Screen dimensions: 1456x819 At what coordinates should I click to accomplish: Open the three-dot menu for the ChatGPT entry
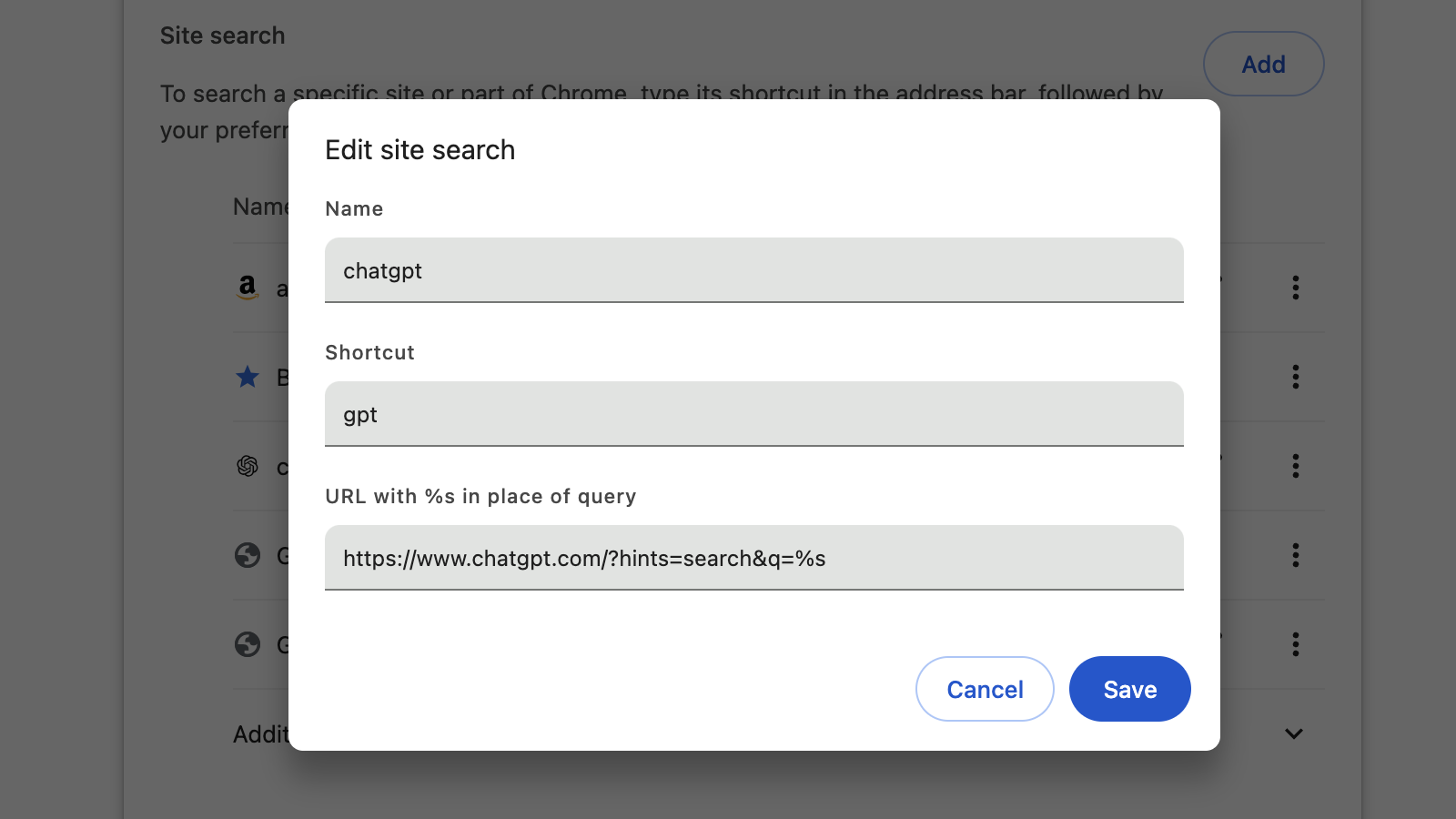[1296, 466]
